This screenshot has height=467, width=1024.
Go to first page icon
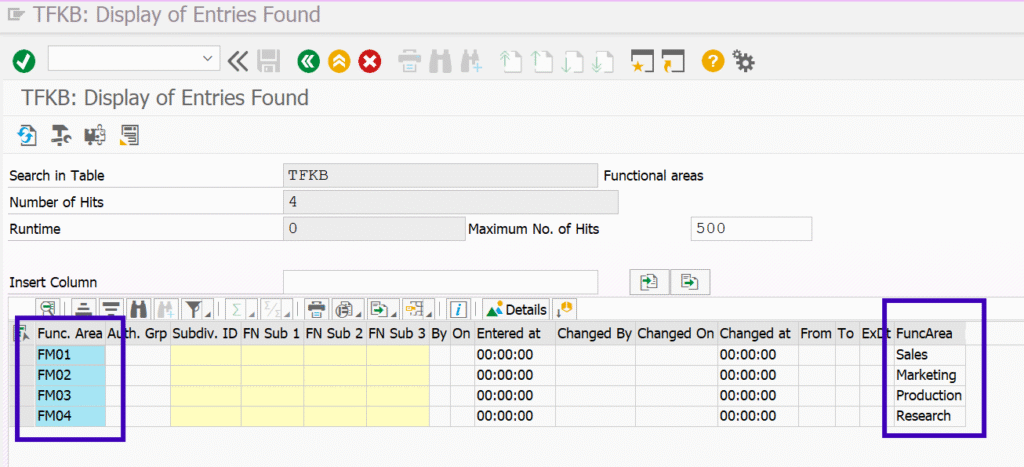(x=510, y=62)
